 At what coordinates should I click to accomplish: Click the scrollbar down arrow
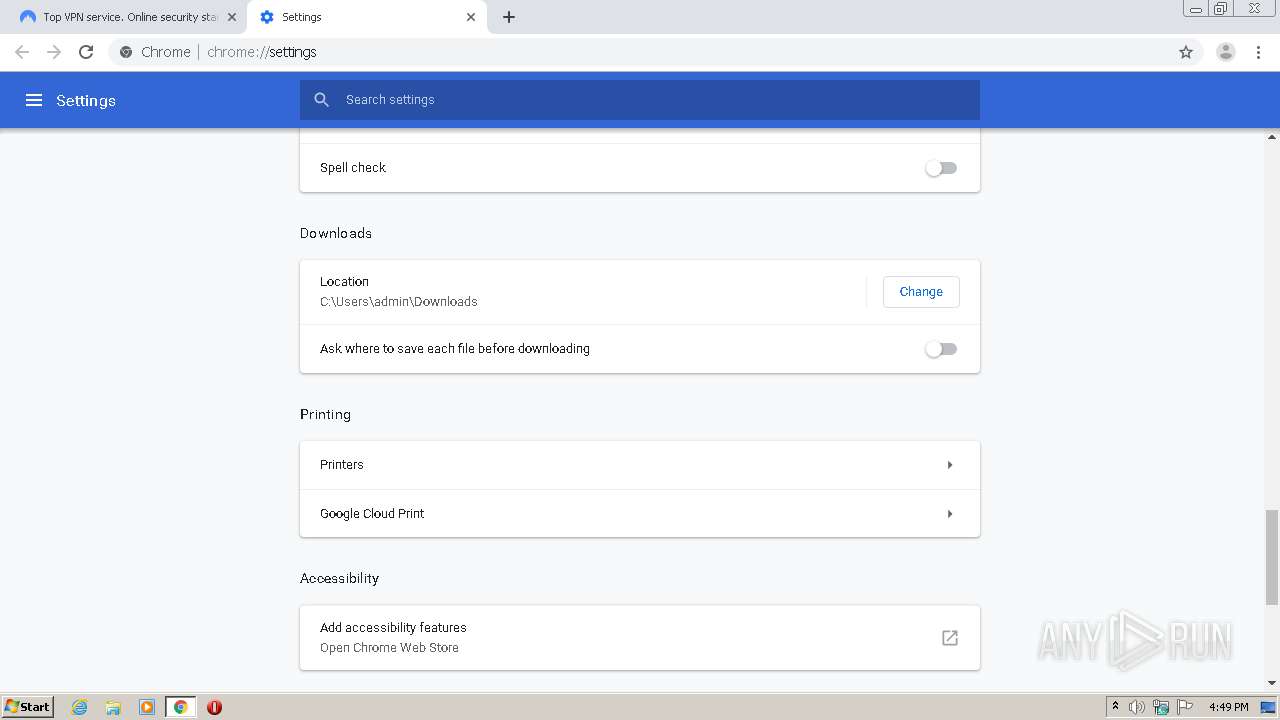(x=1272, y=683)
